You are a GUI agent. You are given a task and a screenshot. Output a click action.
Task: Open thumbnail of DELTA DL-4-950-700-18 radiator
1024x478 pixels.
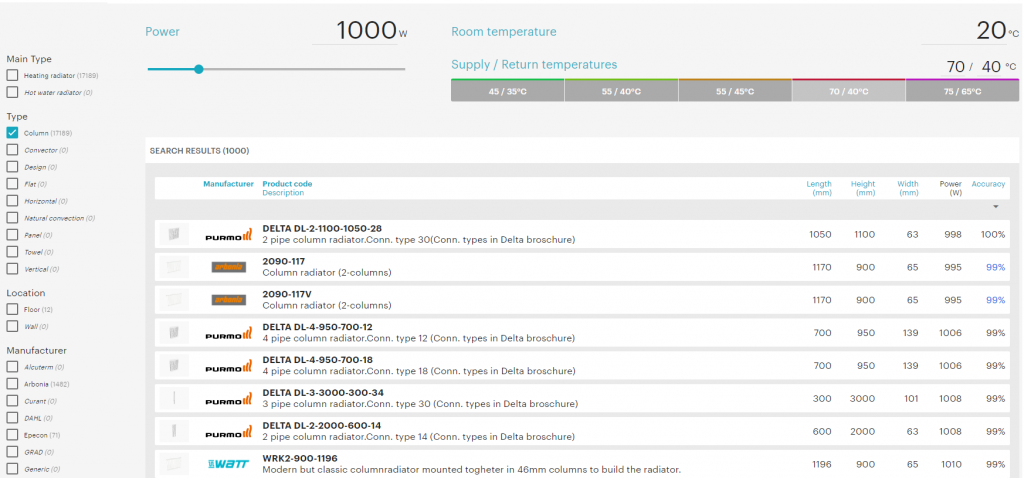(x=174, y=365)
